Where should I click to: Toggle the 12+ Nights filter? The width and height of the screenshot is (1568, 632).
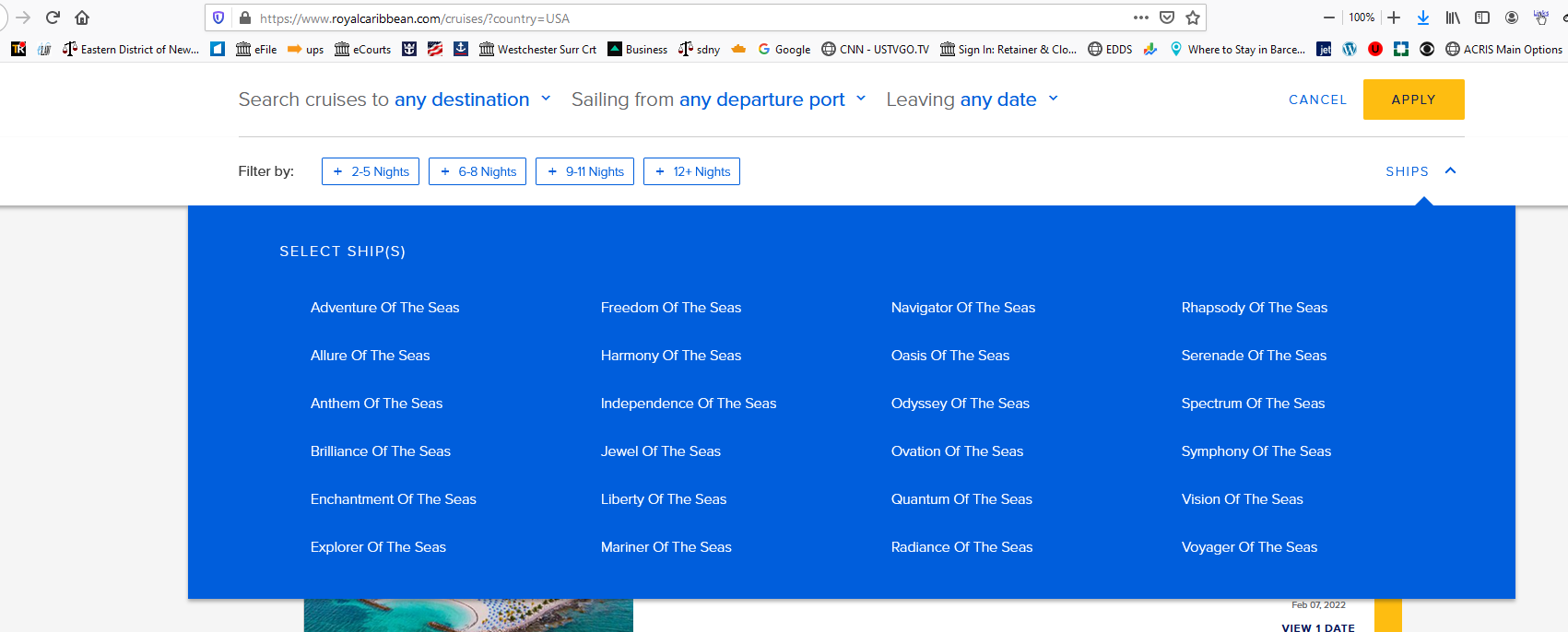click(x=691, y=171)
